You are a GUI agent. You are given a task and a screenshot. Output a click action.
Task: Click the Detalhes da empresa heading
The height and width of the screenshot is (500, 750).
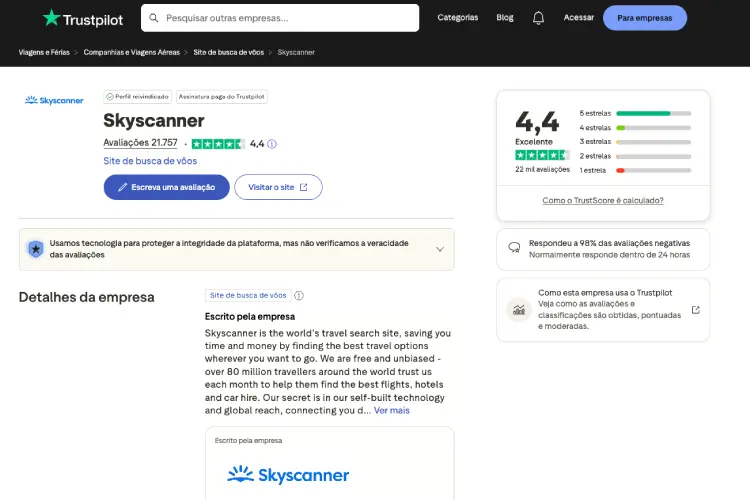coord(87,297)
